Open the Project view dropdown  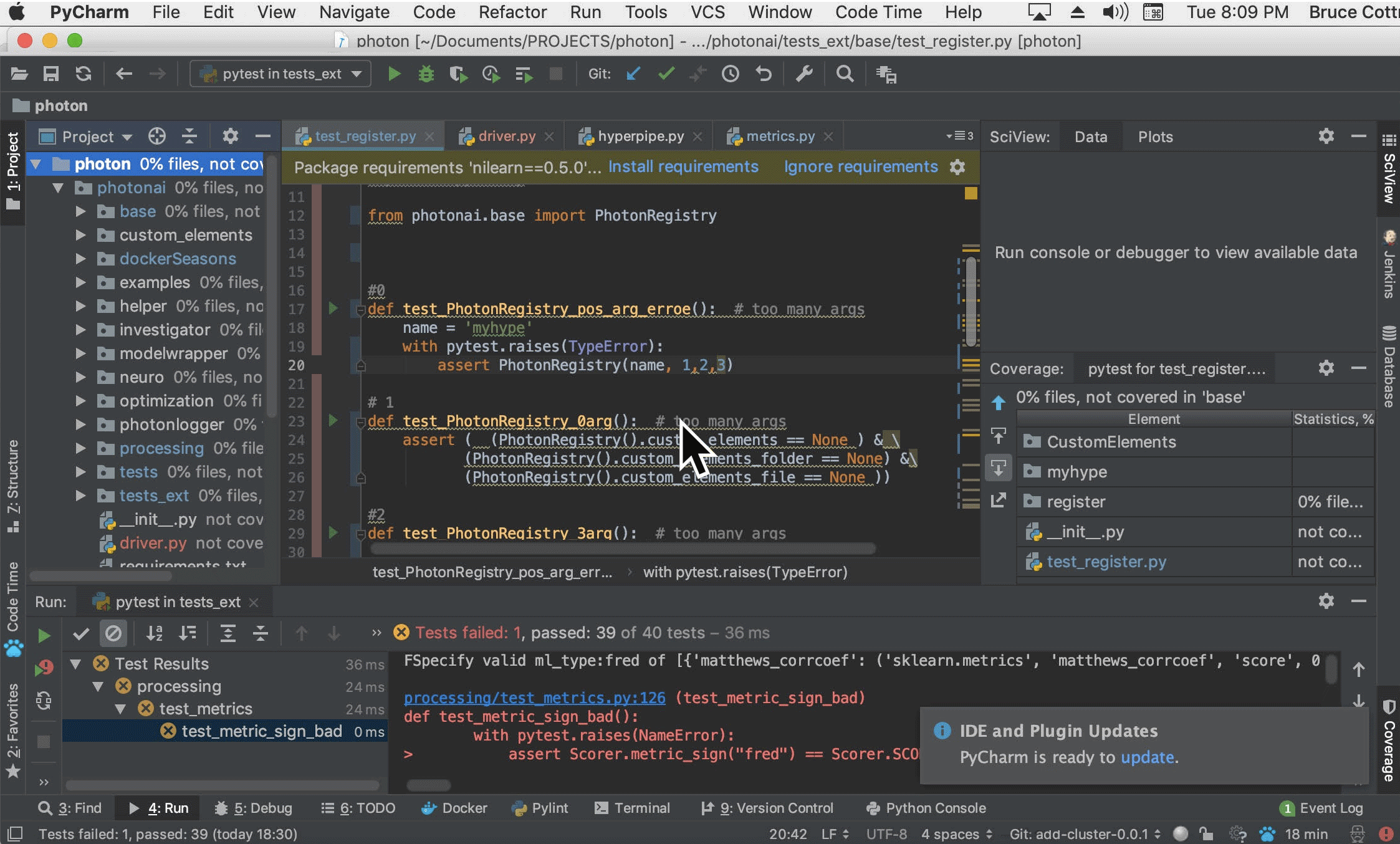point(86,137)
